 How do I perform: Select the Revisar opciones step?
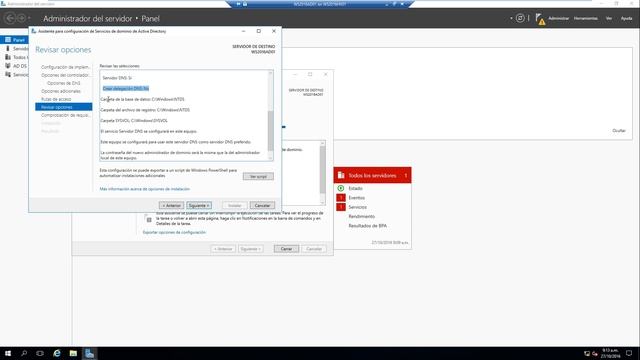pos(64,107)
